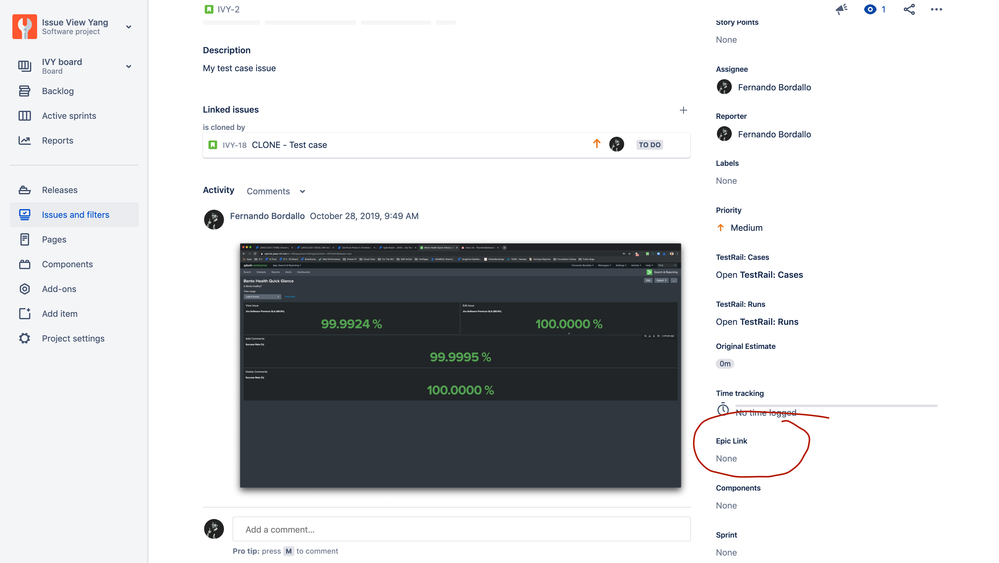Viewport: 999px width, 563px height.
Task: Click the Sprint None value
Action: (726, 553)
